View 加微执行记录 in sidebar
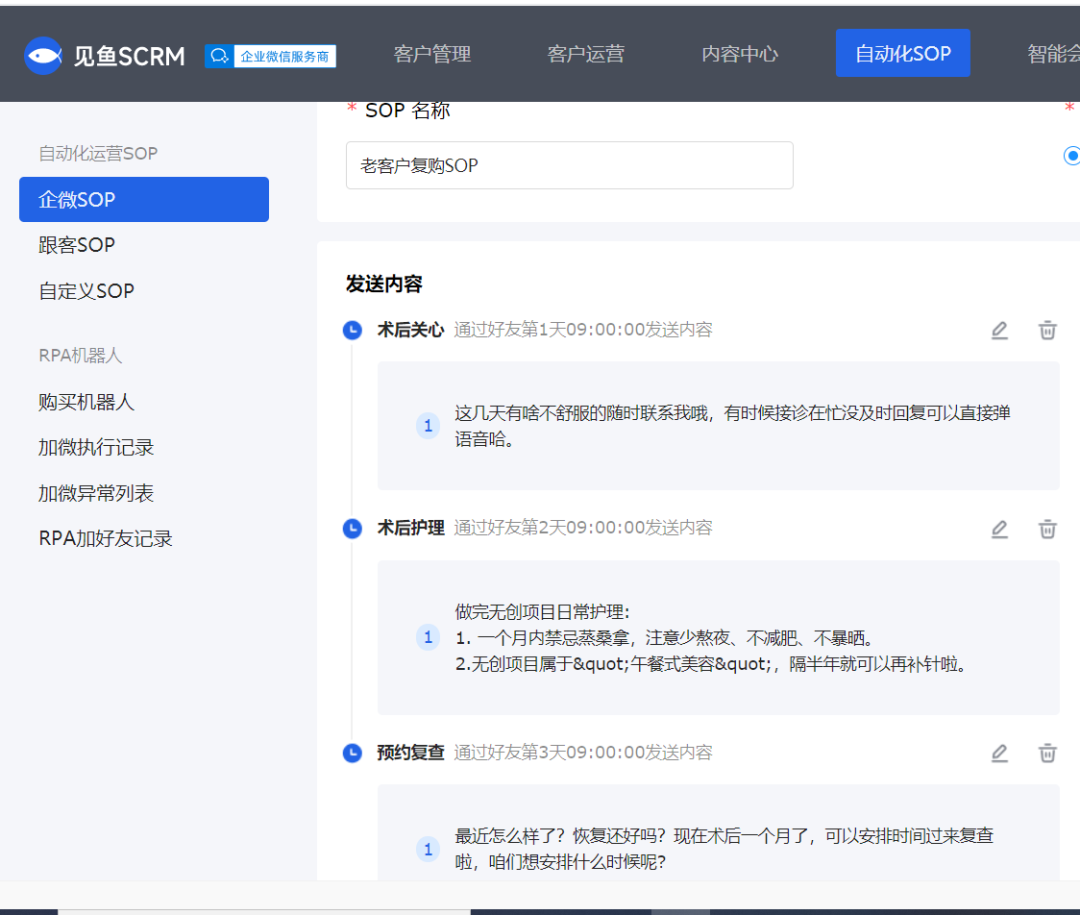This screenshot has width=1080, height=915. 96,447
